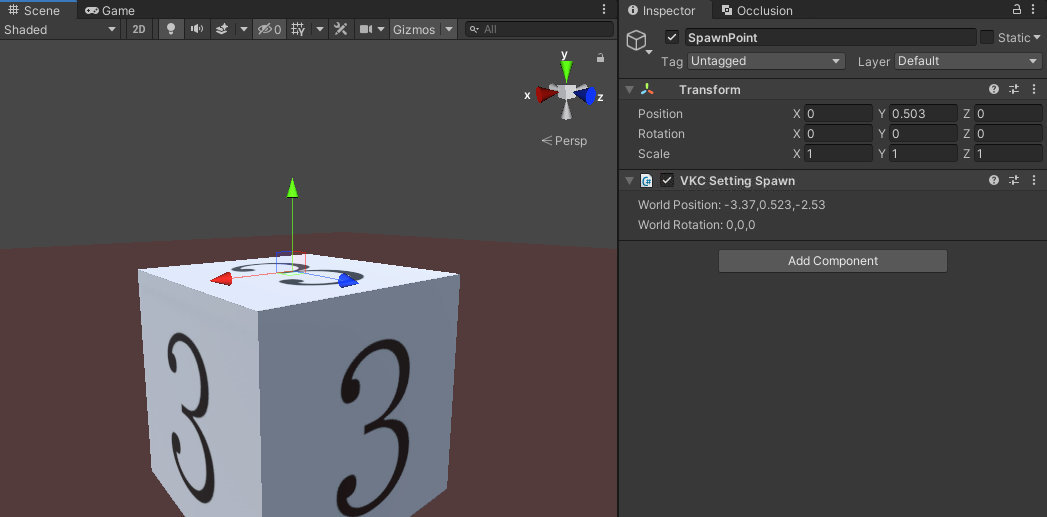Click the grid visibility icon in Scene toolbar

(298, 29)
